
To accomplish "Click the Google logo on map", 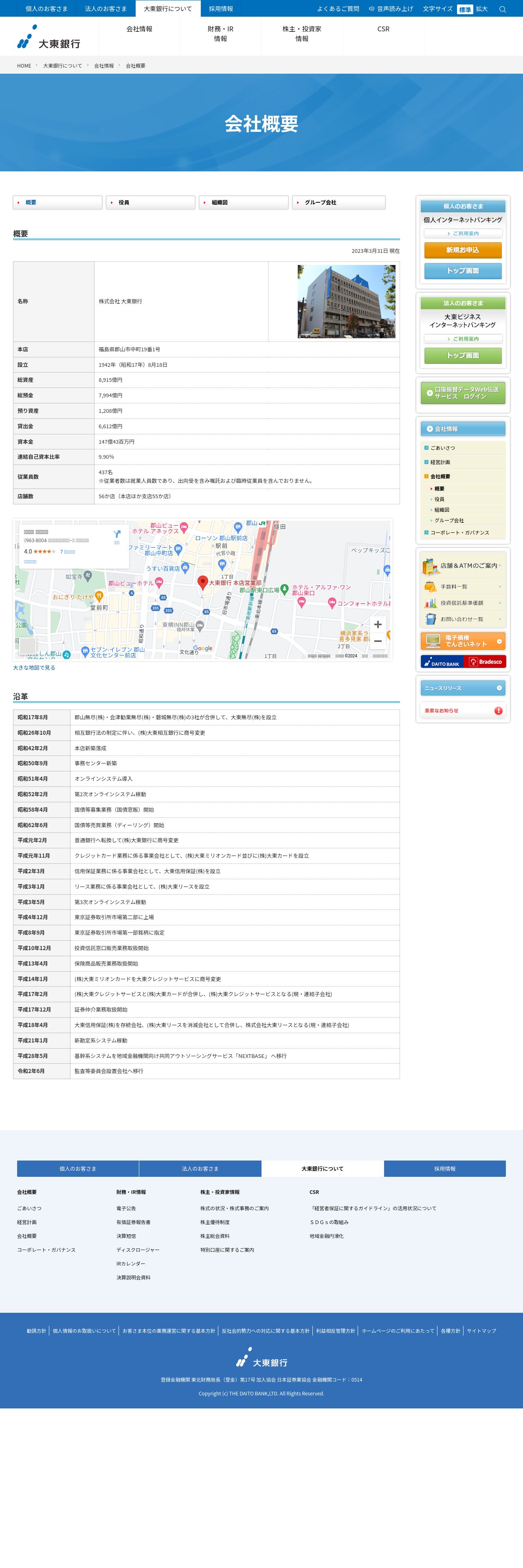I will click(x=203, y=648).
